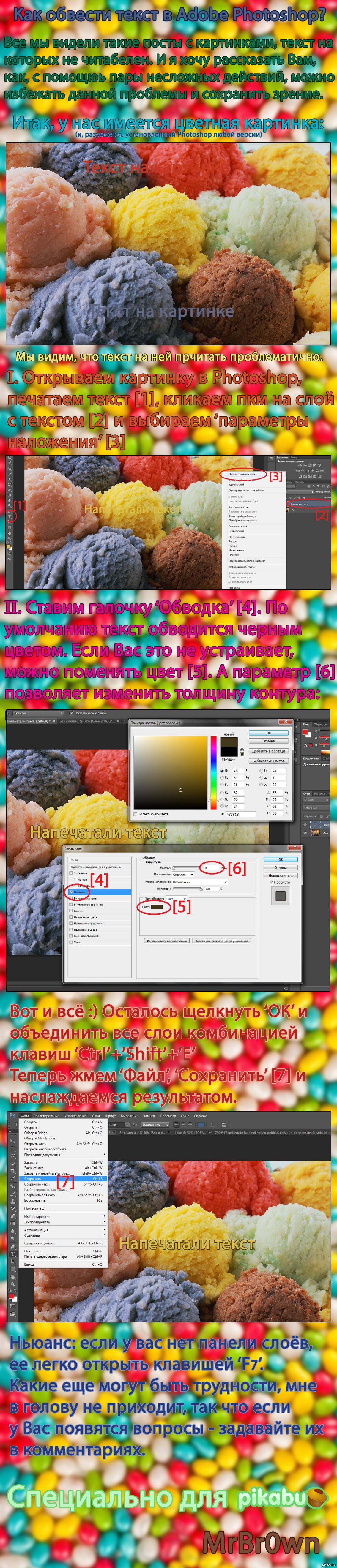Viewport: 337px width, 1568px height.
Task: Click the T text tool in the save screenshot
Action: (x=13, y=1254)
